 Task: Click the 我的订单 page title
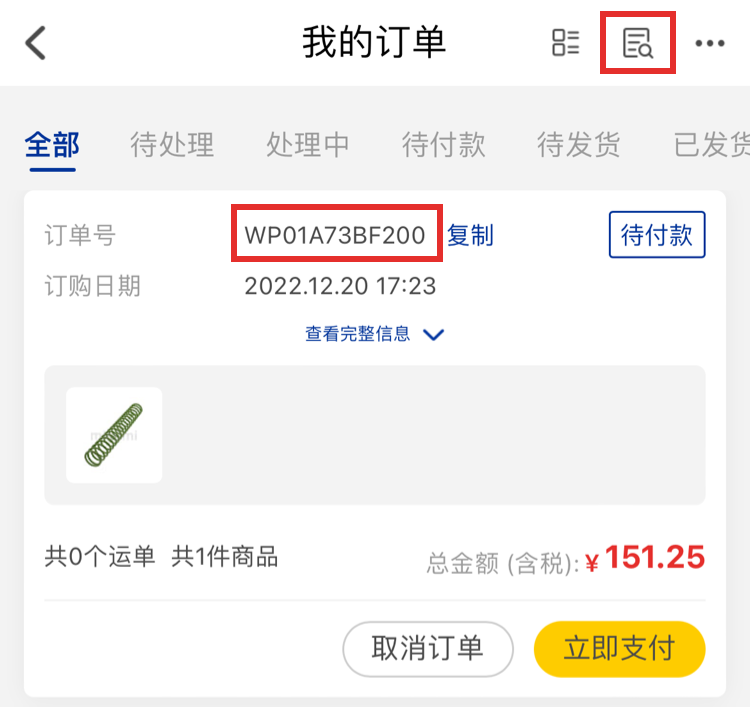pos(374,42)
